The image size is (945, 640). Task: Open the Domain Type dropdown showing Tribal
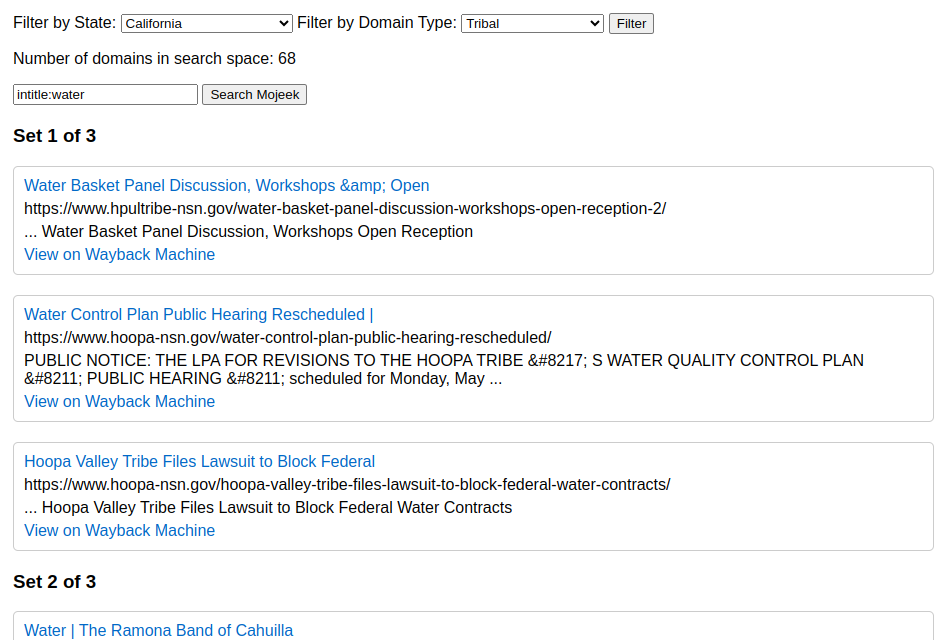click(x=532, y=24)
